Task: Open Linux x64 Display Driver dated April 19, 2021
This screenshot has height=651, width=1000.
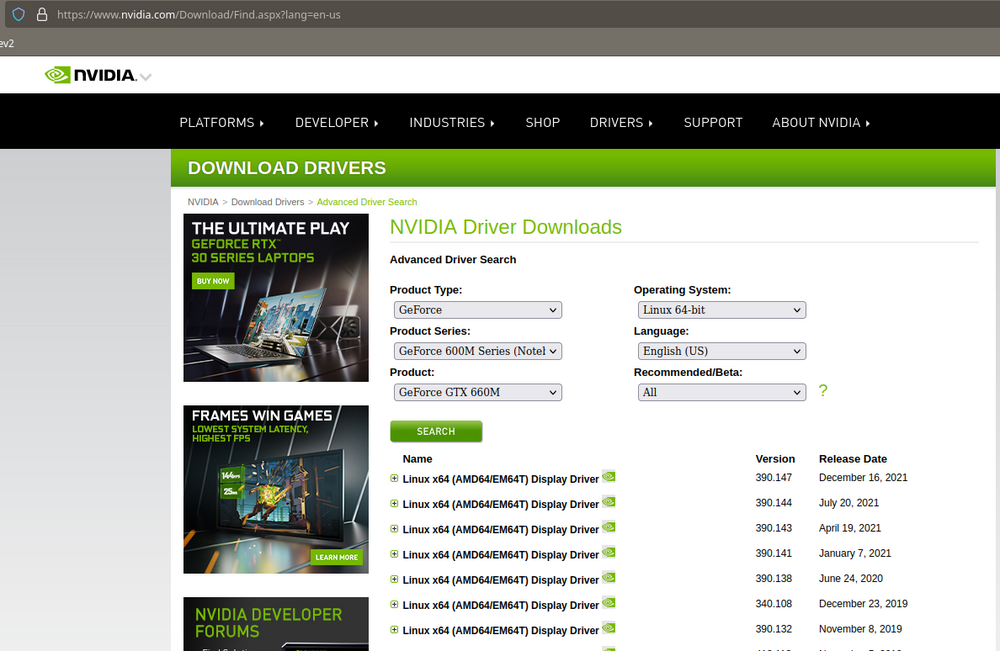Action: tap(501, 530)
